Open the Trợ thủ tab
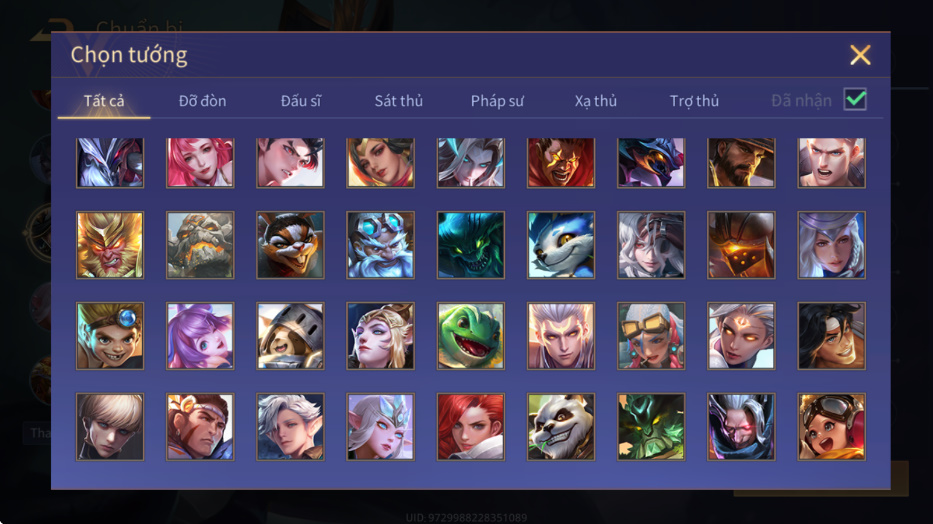 click(694, 101)
